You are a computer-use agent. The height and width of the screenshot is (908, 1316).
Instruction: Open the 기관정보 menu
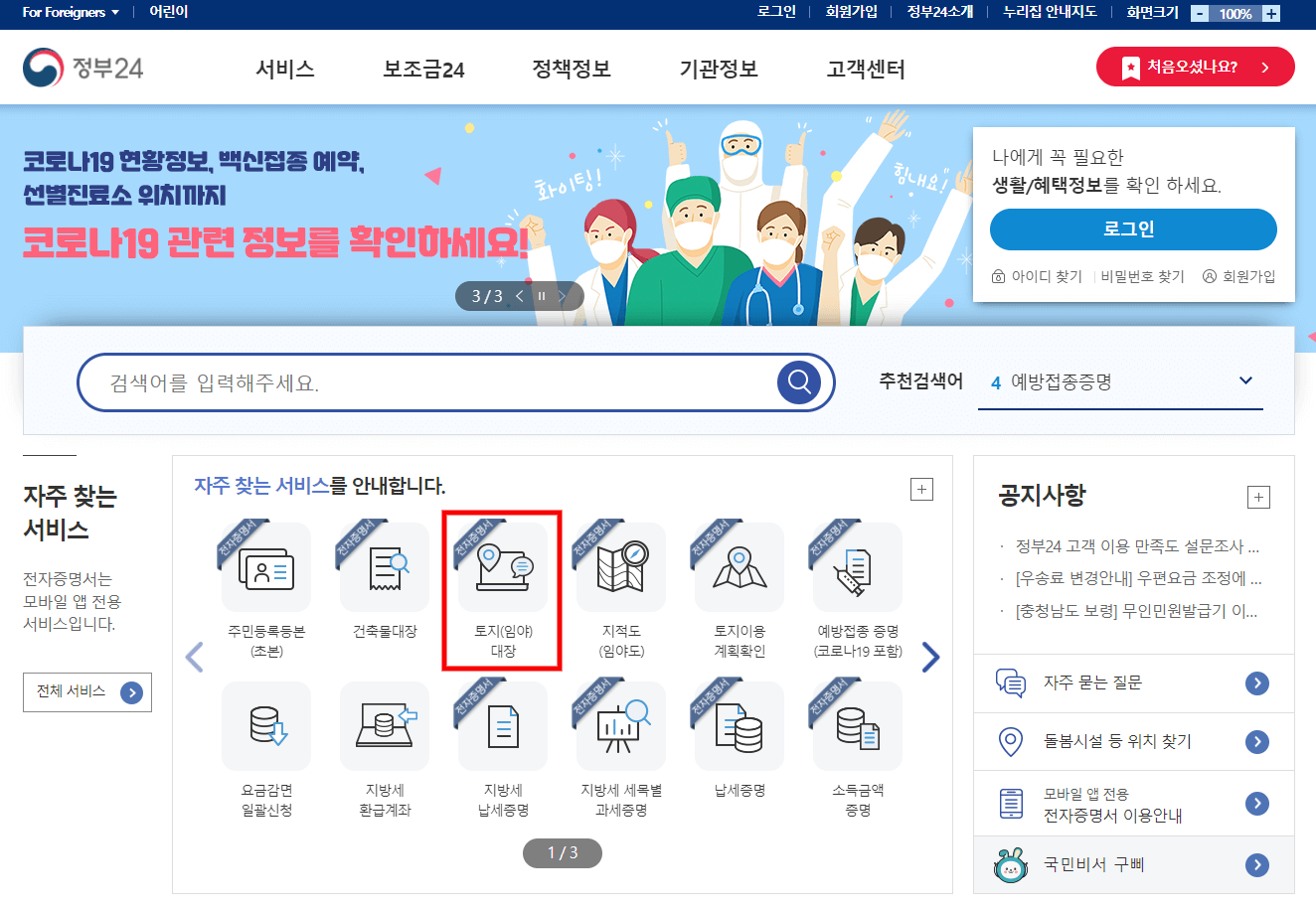pos(719,69)
